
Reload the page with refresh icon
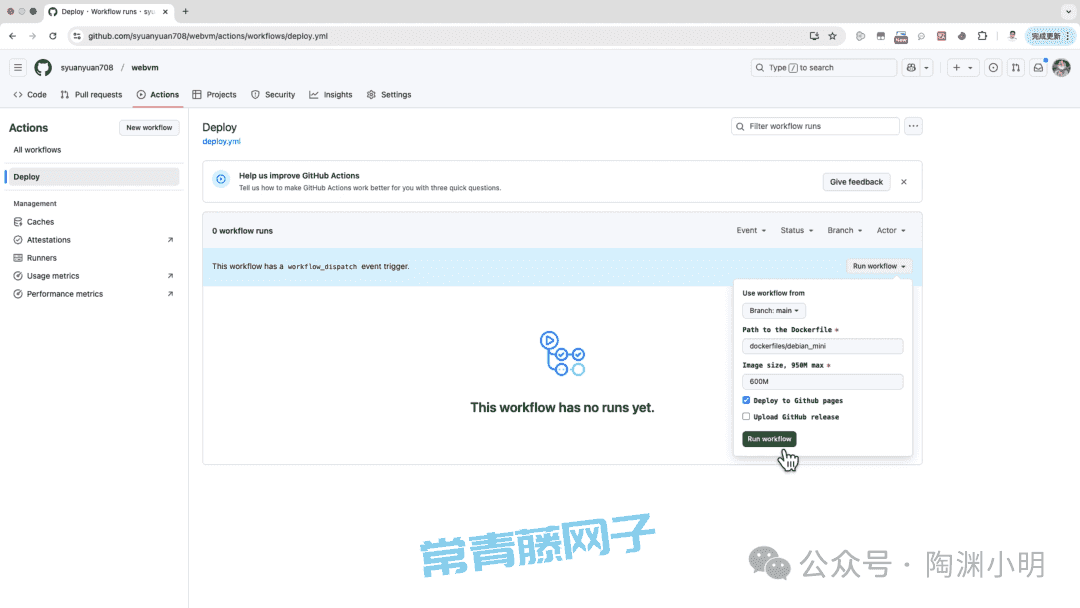coord(52,36)
